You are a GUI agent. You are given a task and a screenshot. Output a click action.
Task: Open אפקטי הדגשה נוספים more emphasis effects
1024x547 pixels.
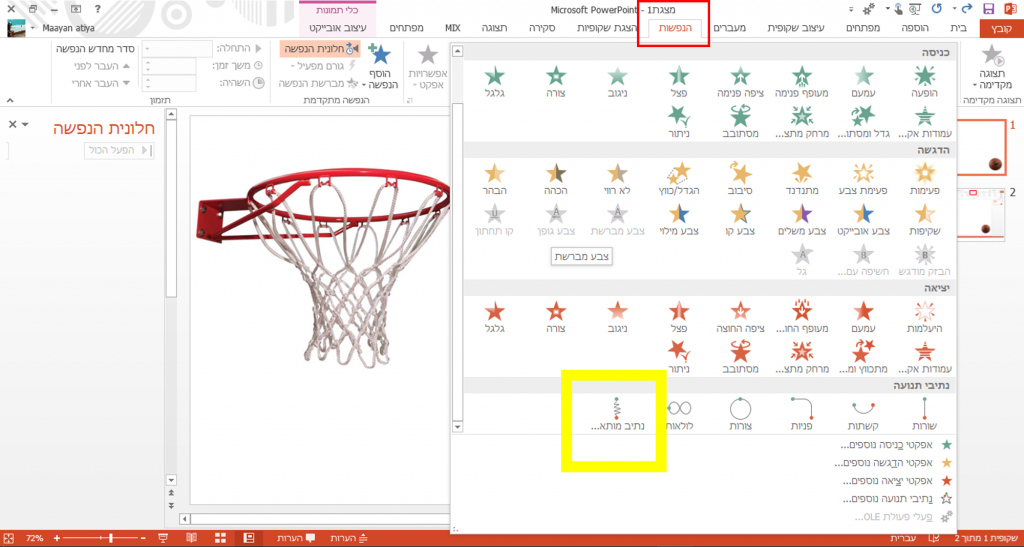(891, 463)
